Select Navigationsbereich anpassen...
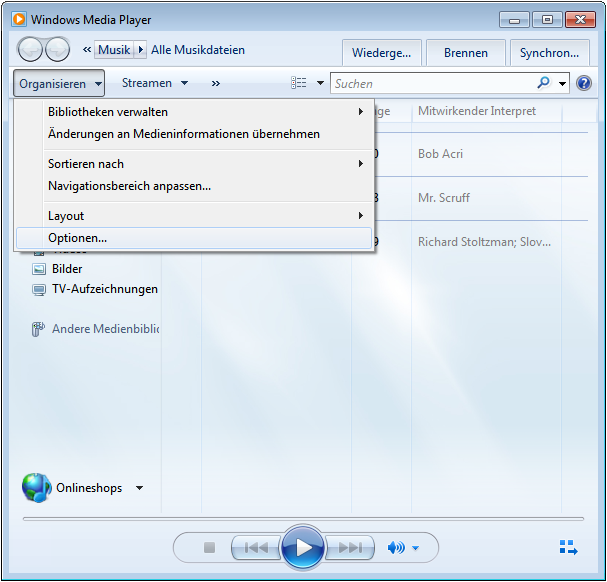The image size is (607, 582). (x=194, y=186)
